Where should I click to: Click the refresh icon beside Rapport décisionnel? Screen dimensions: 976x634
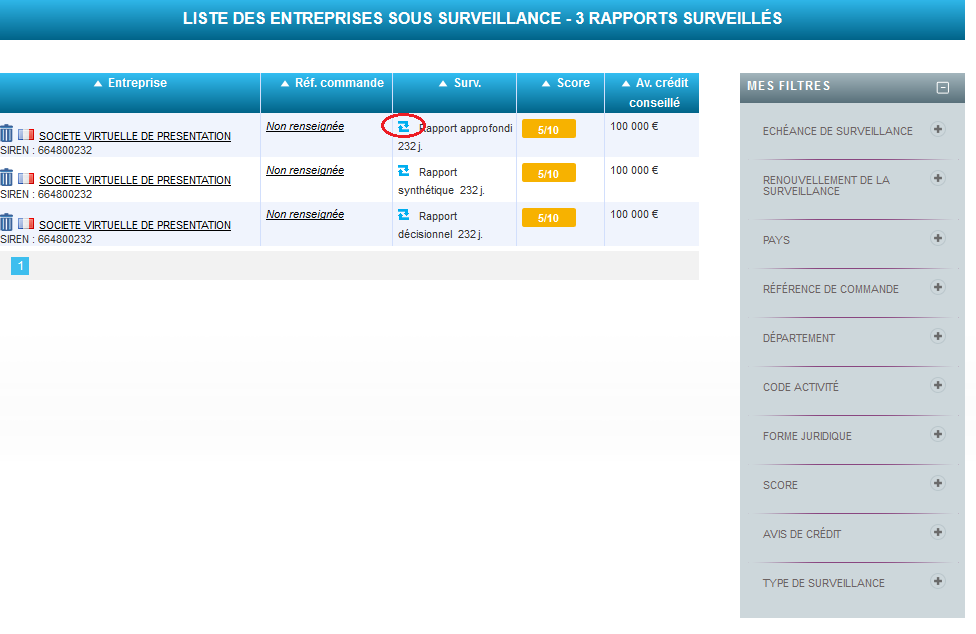click(x=404, y=215)
